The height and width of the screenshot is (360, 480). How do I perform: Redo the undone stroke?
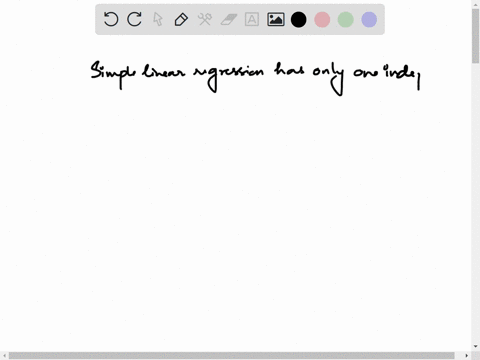135,19
